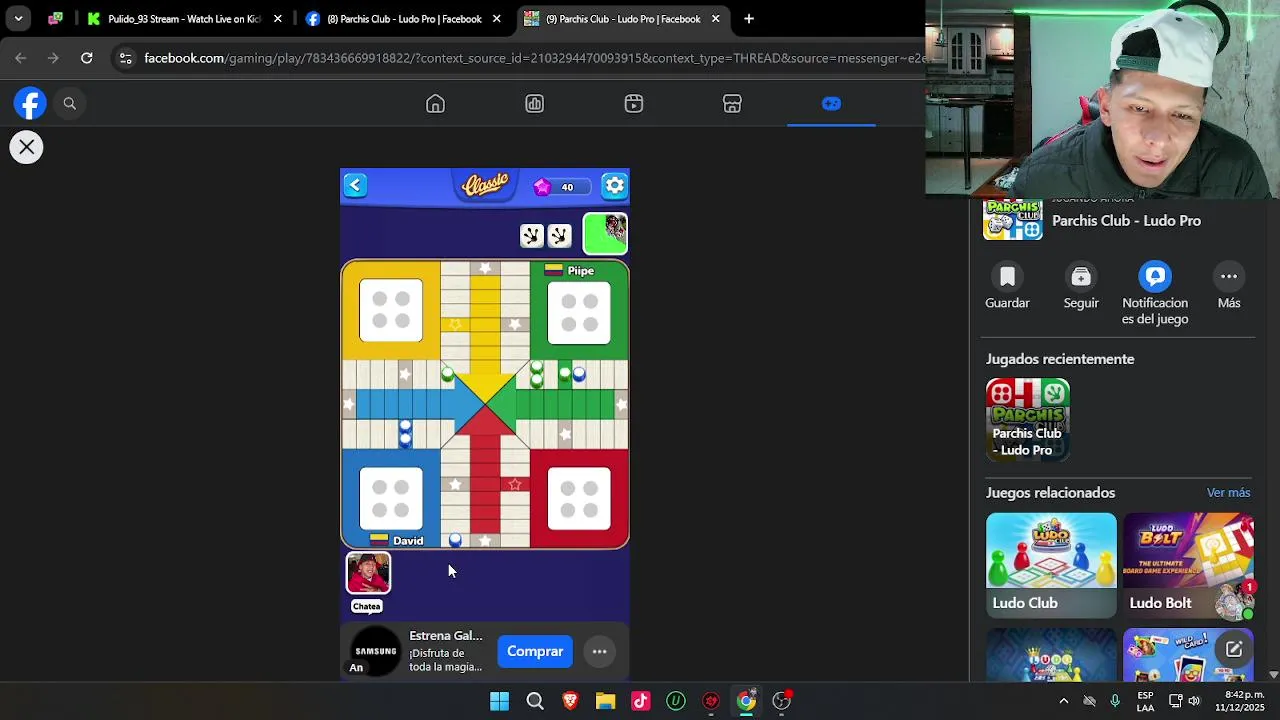The width and height of the screenshot is (1280, 720).
Task: Select the green token near the yellow home
Action: click(x=447, y=375)
